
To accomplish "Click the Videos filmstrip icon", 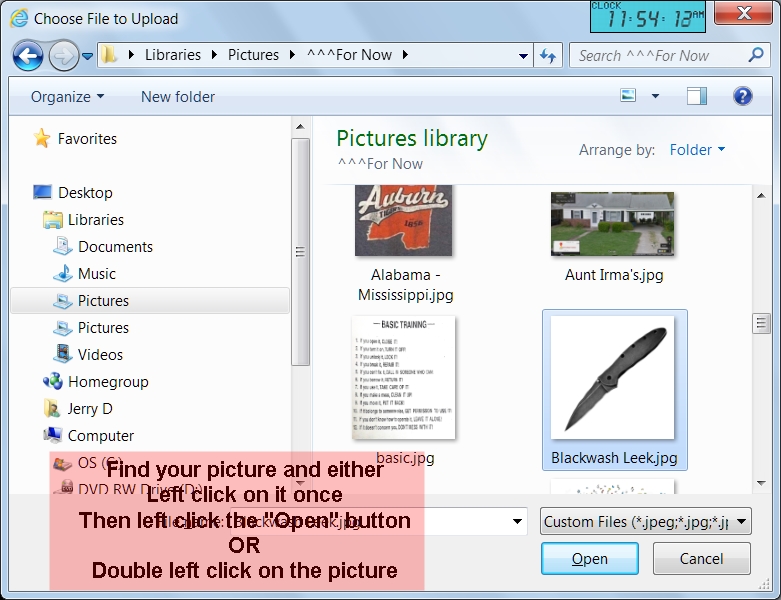I will (x=63, y=354).
